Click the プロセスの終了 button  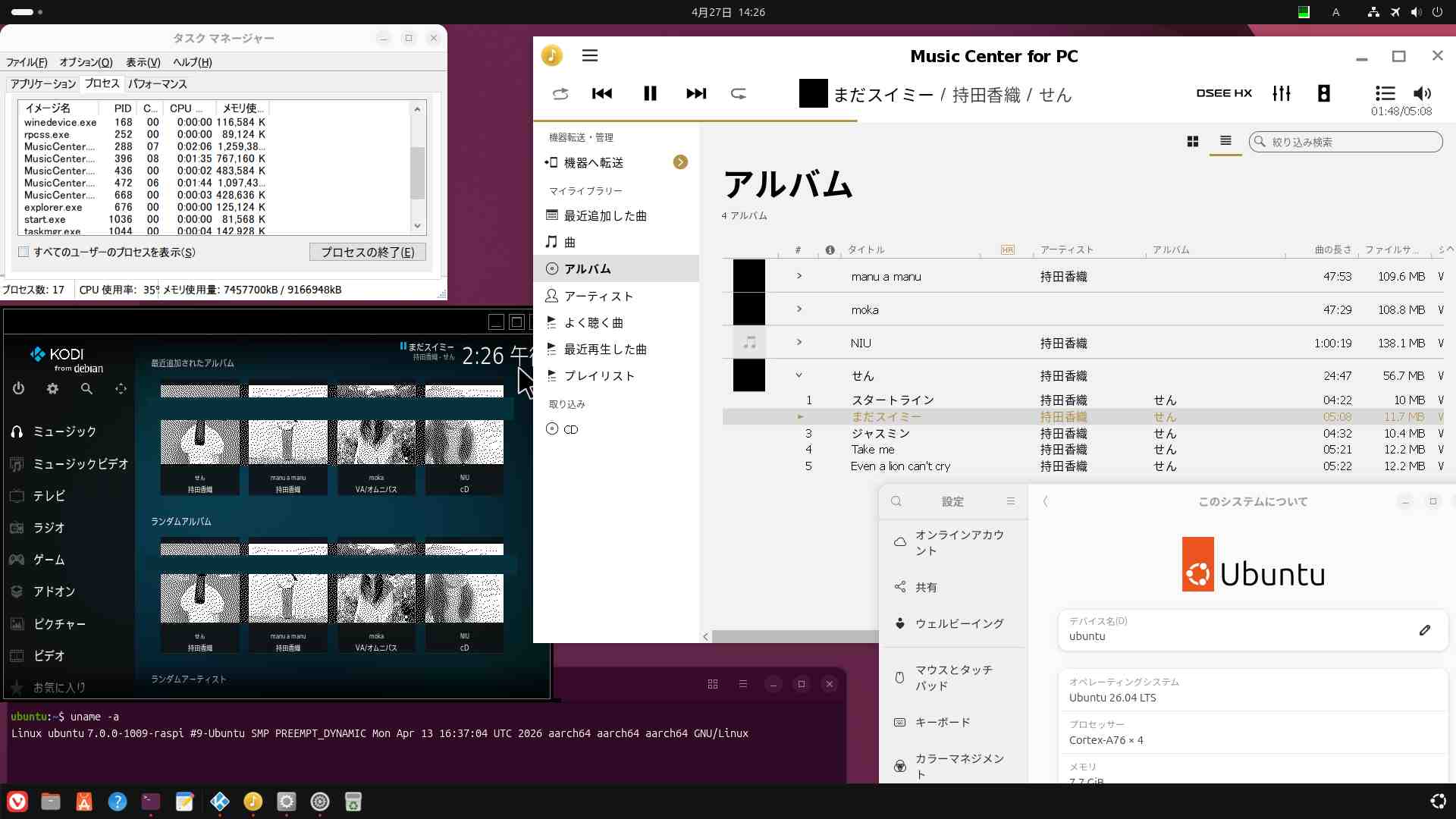click(367, 252)
